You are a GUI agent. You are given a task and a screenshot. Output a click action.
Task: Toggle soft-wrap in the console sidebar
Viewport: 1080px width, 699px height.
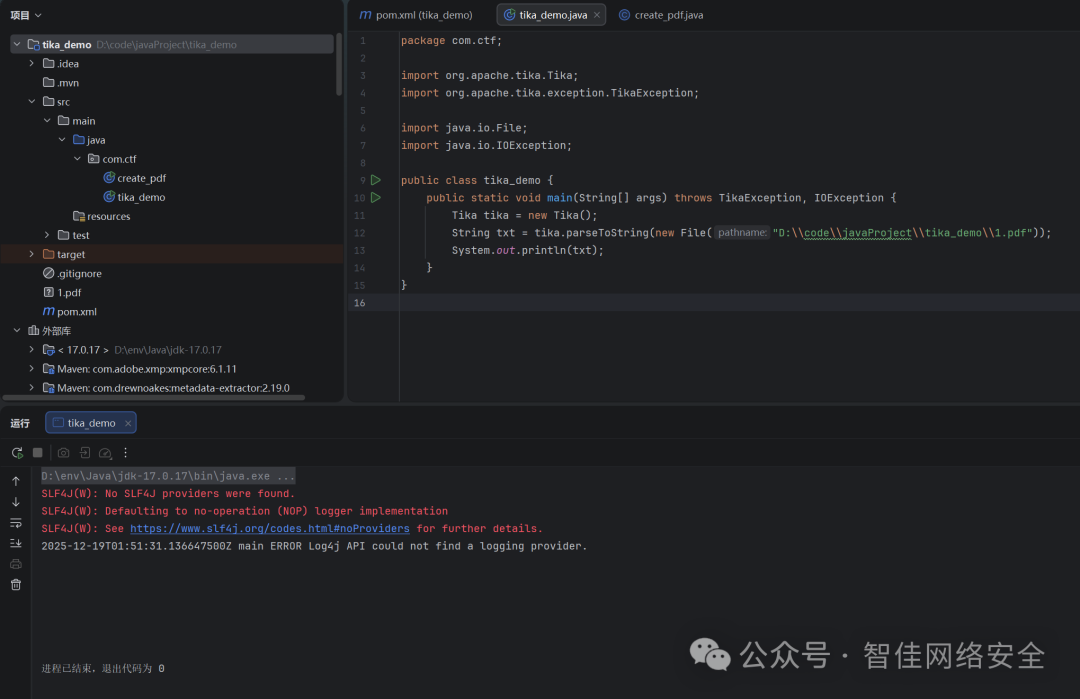pos(16,522)
